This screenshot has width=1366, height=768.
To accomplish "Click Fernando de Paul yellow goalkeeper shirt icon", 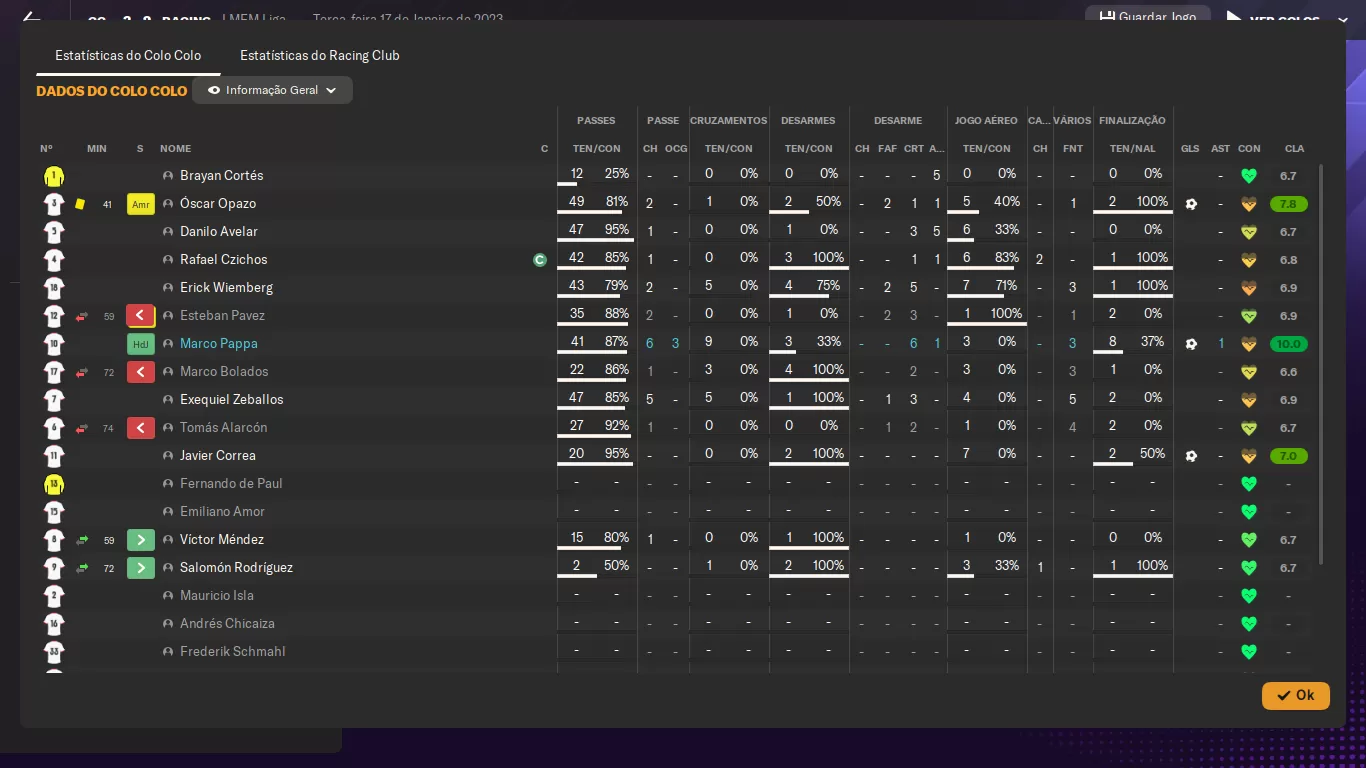I will coord(54,484).
